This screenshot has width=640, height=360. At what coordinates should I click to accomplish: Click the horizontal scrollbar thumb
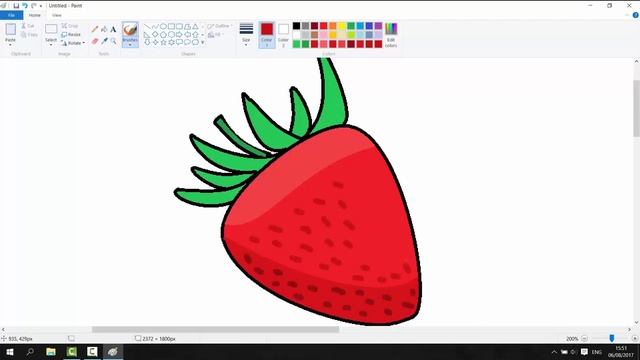(x=215, y=329)
